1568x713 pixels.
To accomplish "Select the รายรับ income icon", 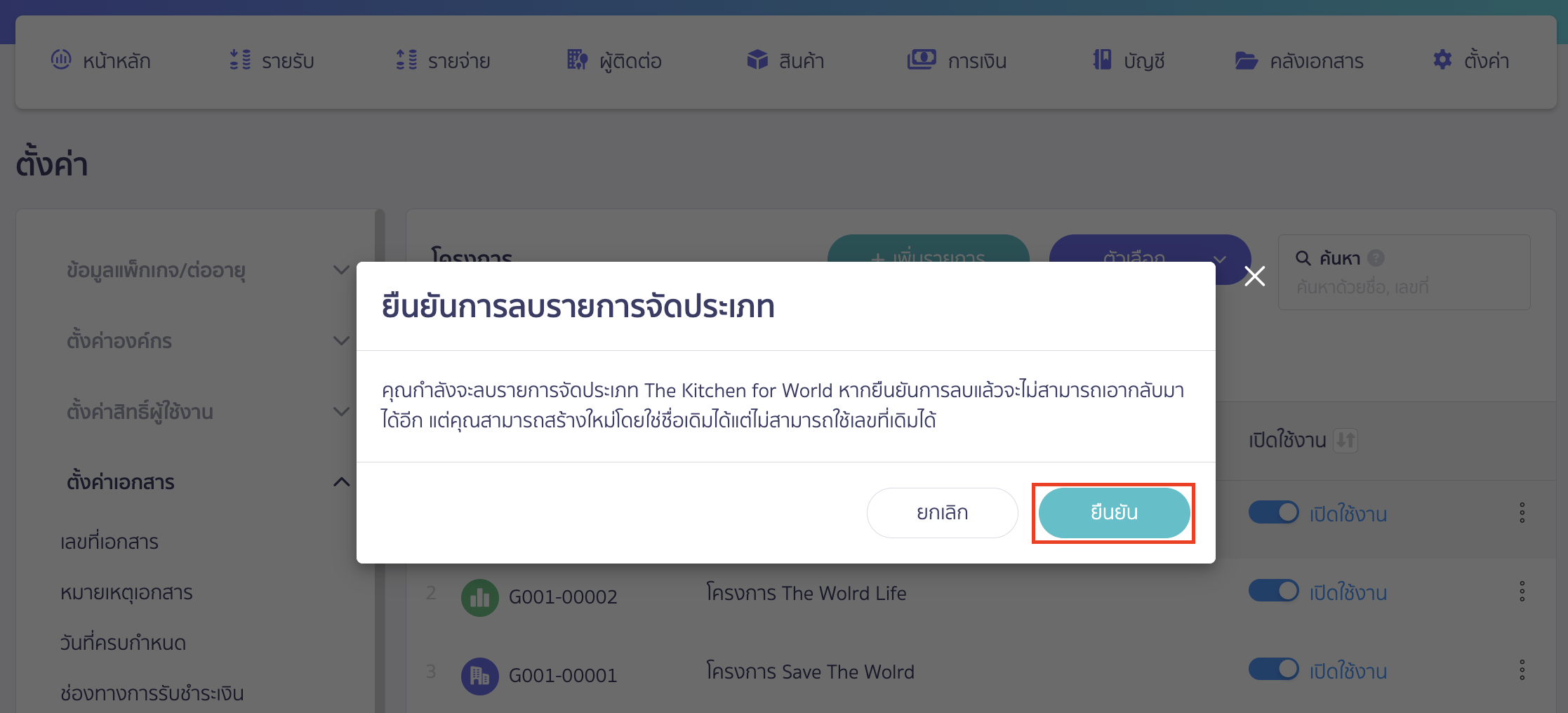I will 239,60.
